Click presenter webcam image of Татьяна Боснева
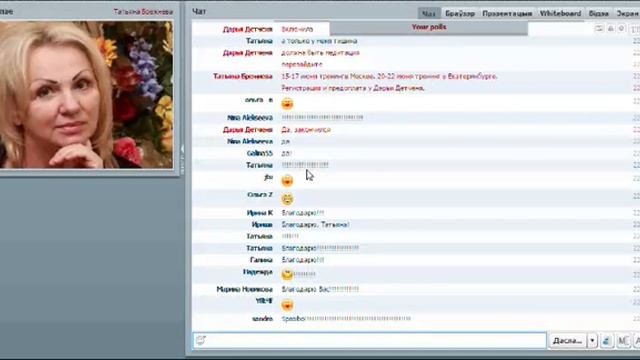 (x=86, y=94)
